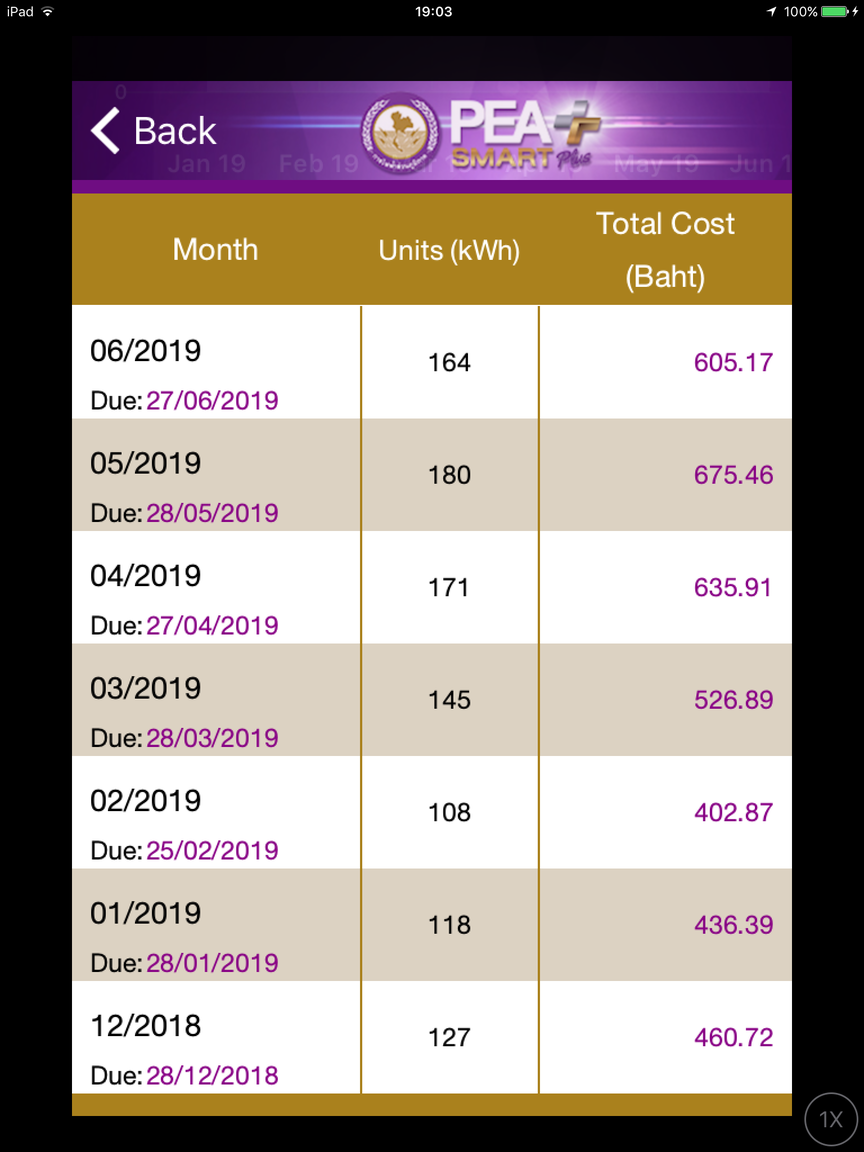The width and height of the screenshot is (864, 1152).
Task: Open due date 28/05/2019 link
Action: coord(212,513)
